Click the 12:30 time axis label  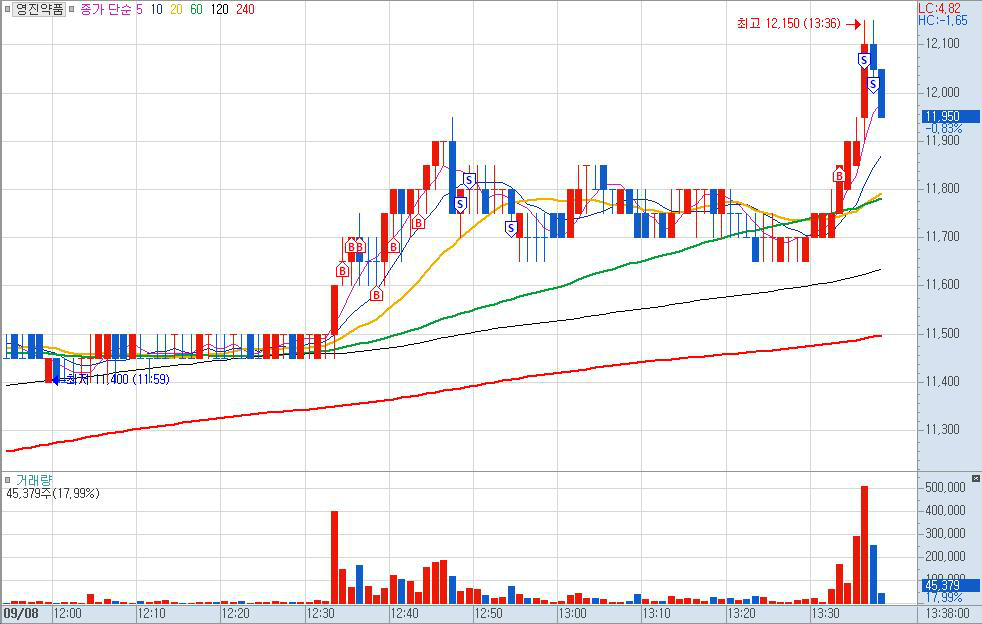pos(321,612)
